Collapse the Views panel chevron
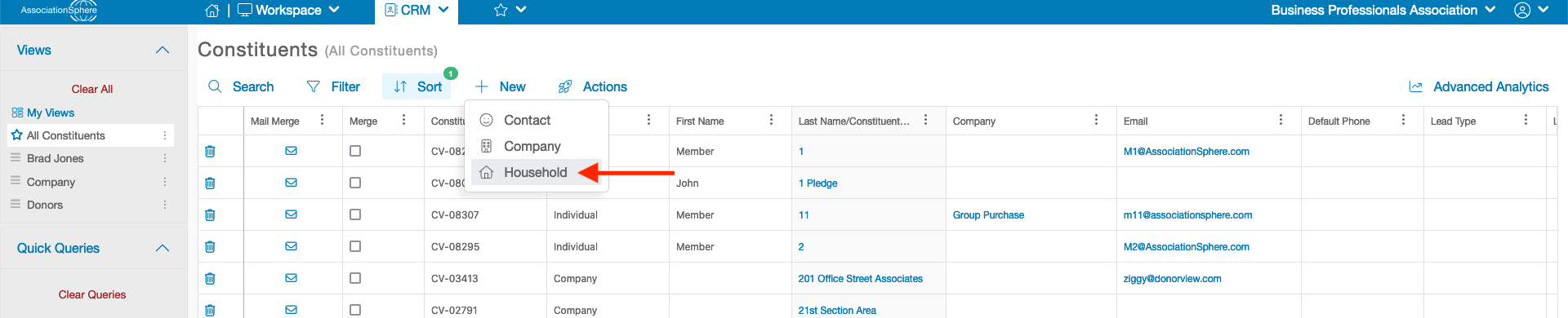 163,51
